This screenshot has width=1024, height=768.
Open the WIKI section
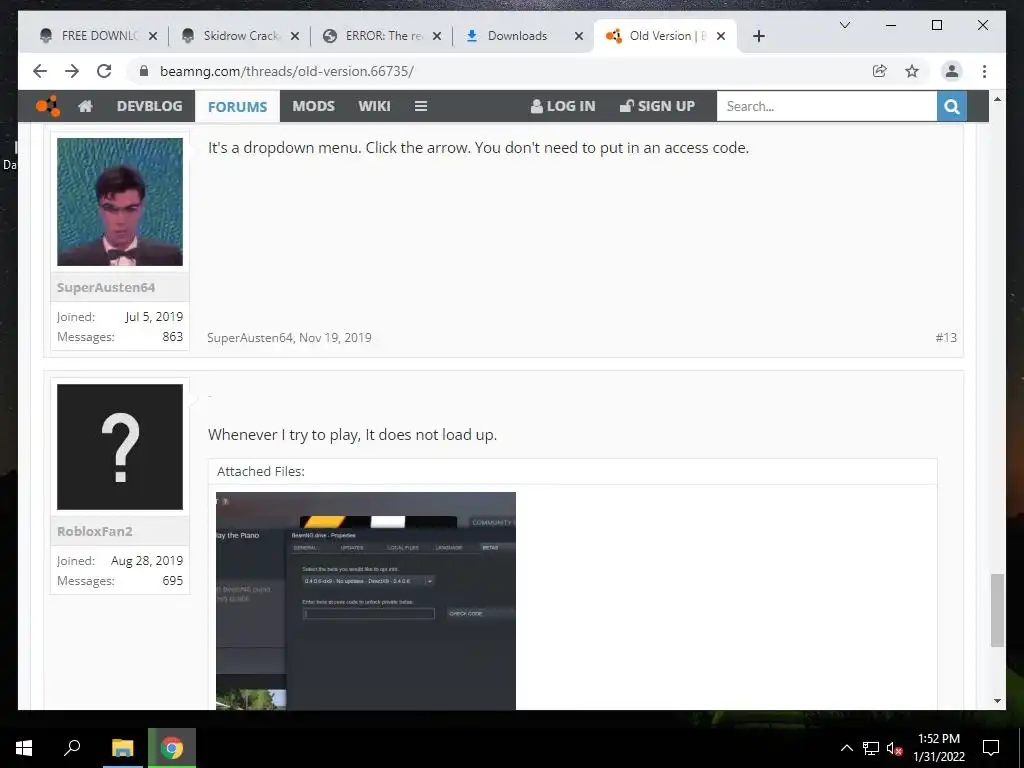click(x=374, y=106)
